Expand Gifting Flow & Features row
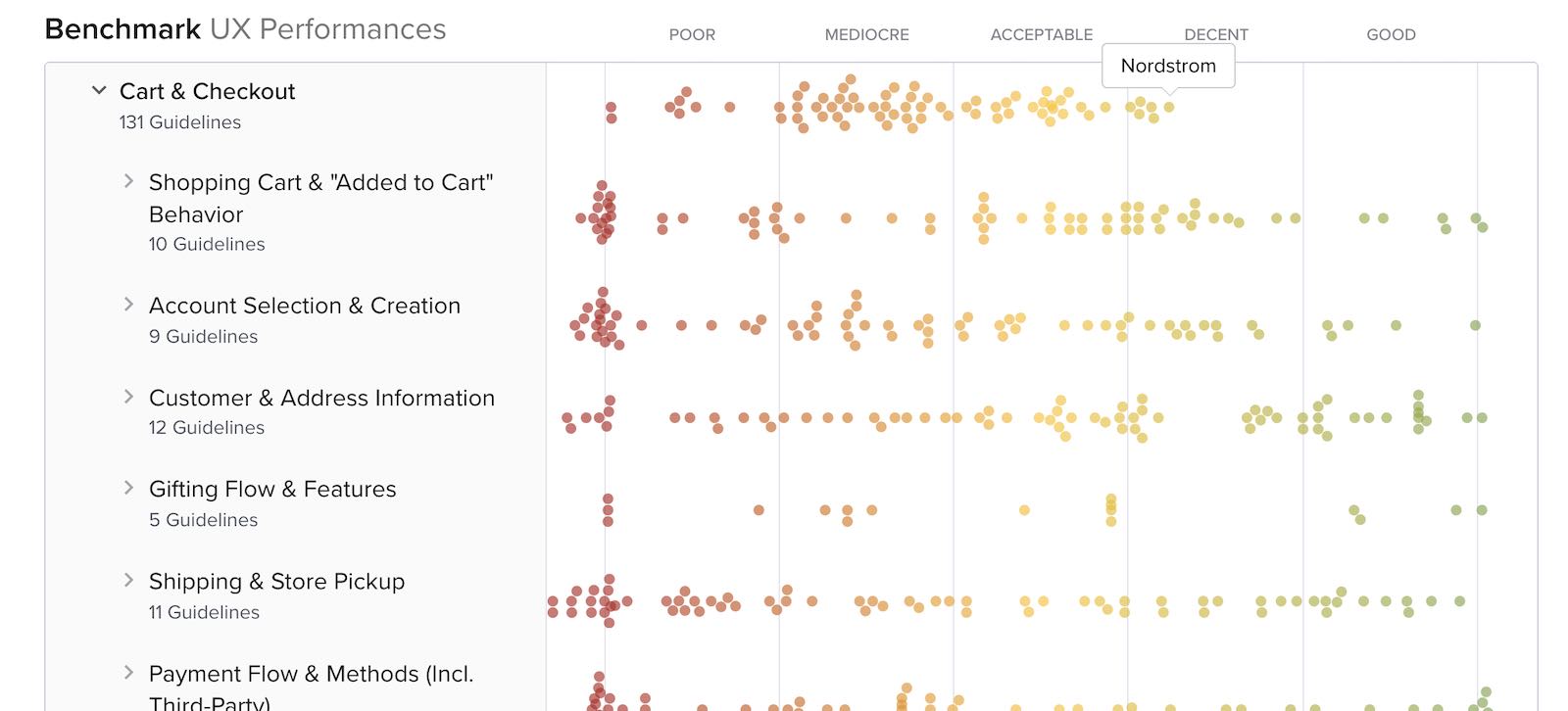Viewport: 1568px width, 711px height. (128, 488)
